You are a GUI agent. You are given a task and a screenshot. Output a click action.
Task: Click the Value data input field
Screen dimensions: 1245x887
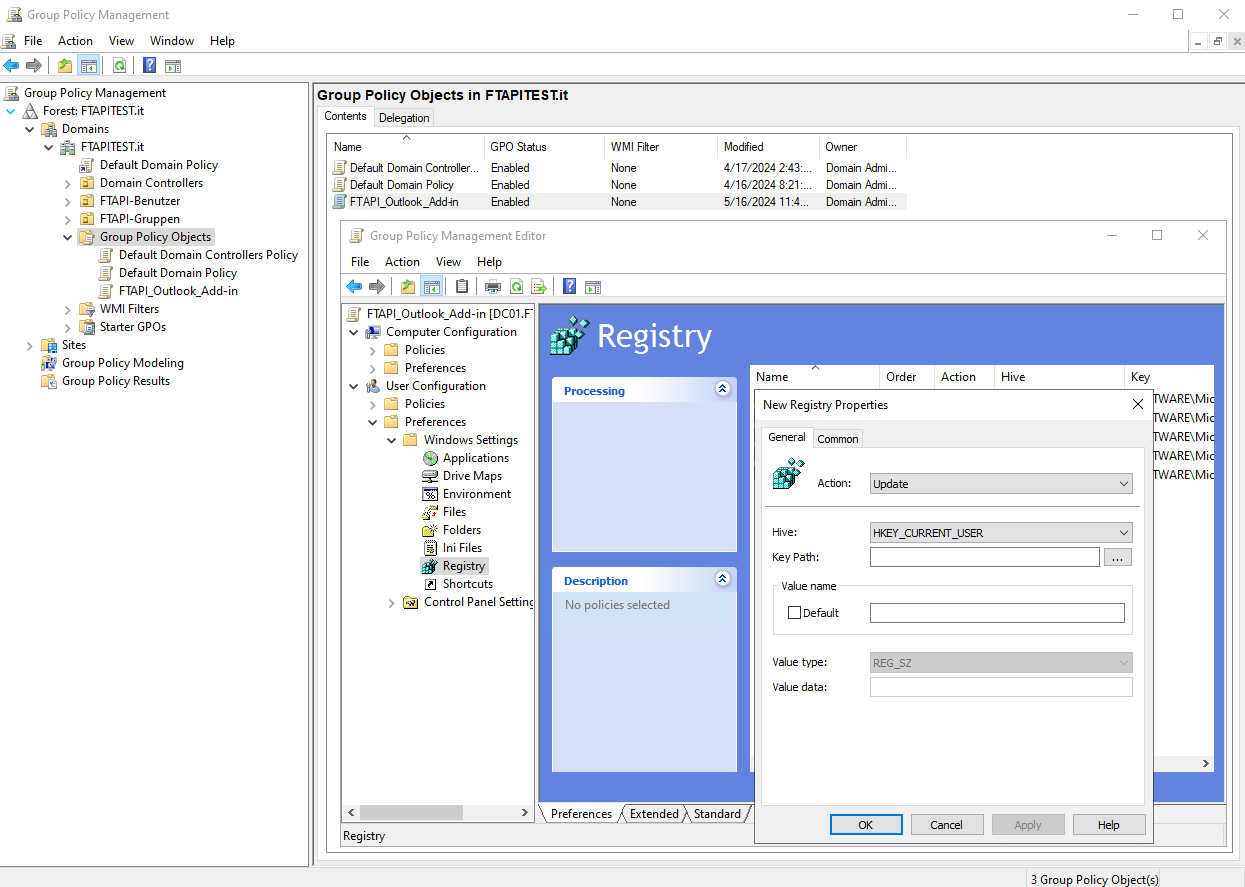(1001, 687)
